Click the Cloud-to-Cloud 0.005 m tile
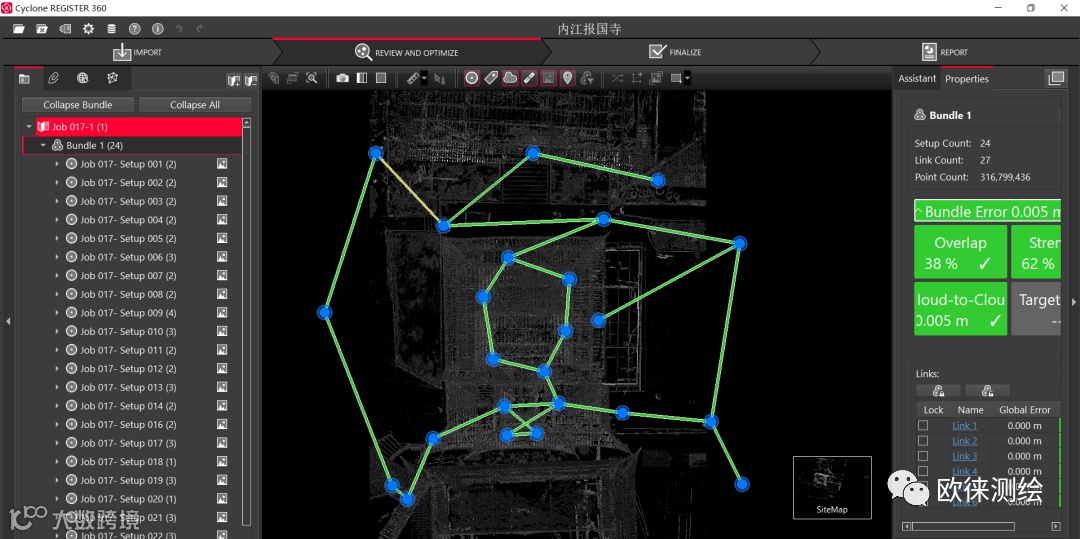1080x539 pixels. pyautogui.click(x=960, y=308)
